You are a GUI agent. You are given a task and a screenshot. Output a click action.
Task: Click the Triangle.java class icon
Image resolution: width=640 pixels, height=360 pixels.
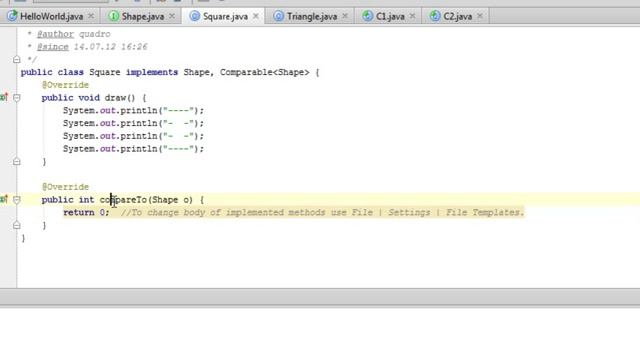pos(278,16)
